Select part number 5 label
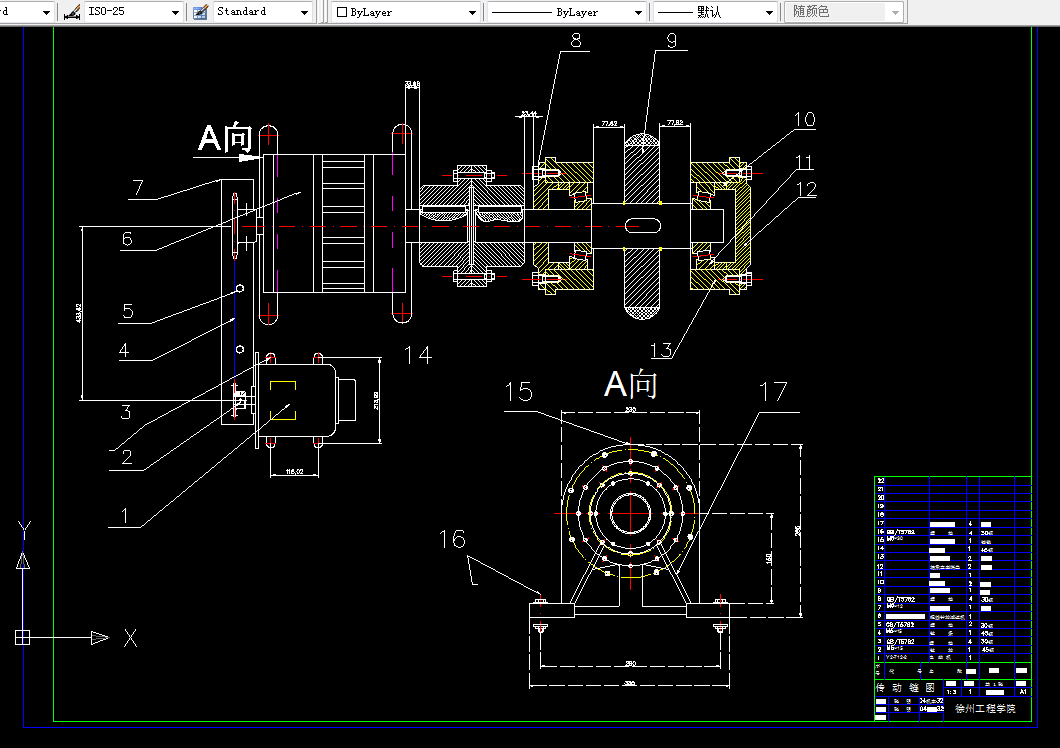This screenshot has width=1060, height=748. (128, 311)
